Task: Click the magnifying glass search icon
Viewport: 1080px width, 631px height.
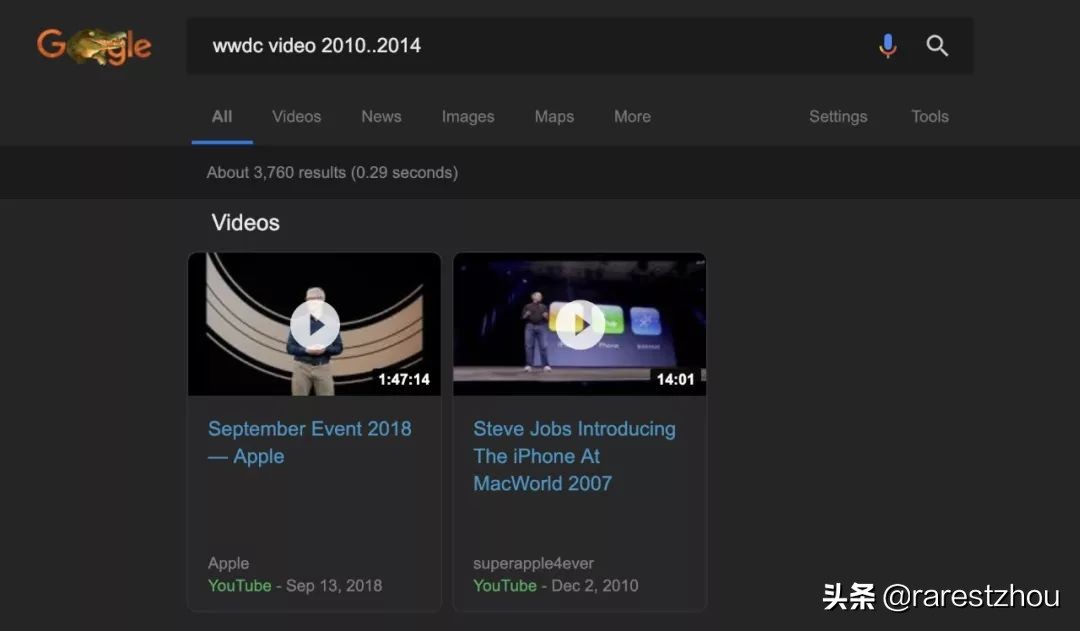Action: [x=937, y=45]
